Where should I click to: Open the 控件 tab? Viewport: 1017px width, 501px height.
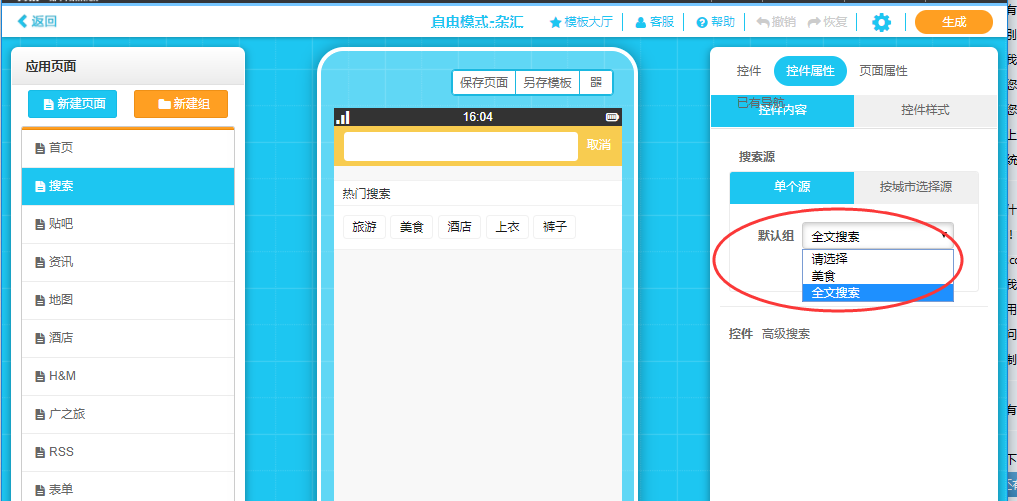coord(748,71)
